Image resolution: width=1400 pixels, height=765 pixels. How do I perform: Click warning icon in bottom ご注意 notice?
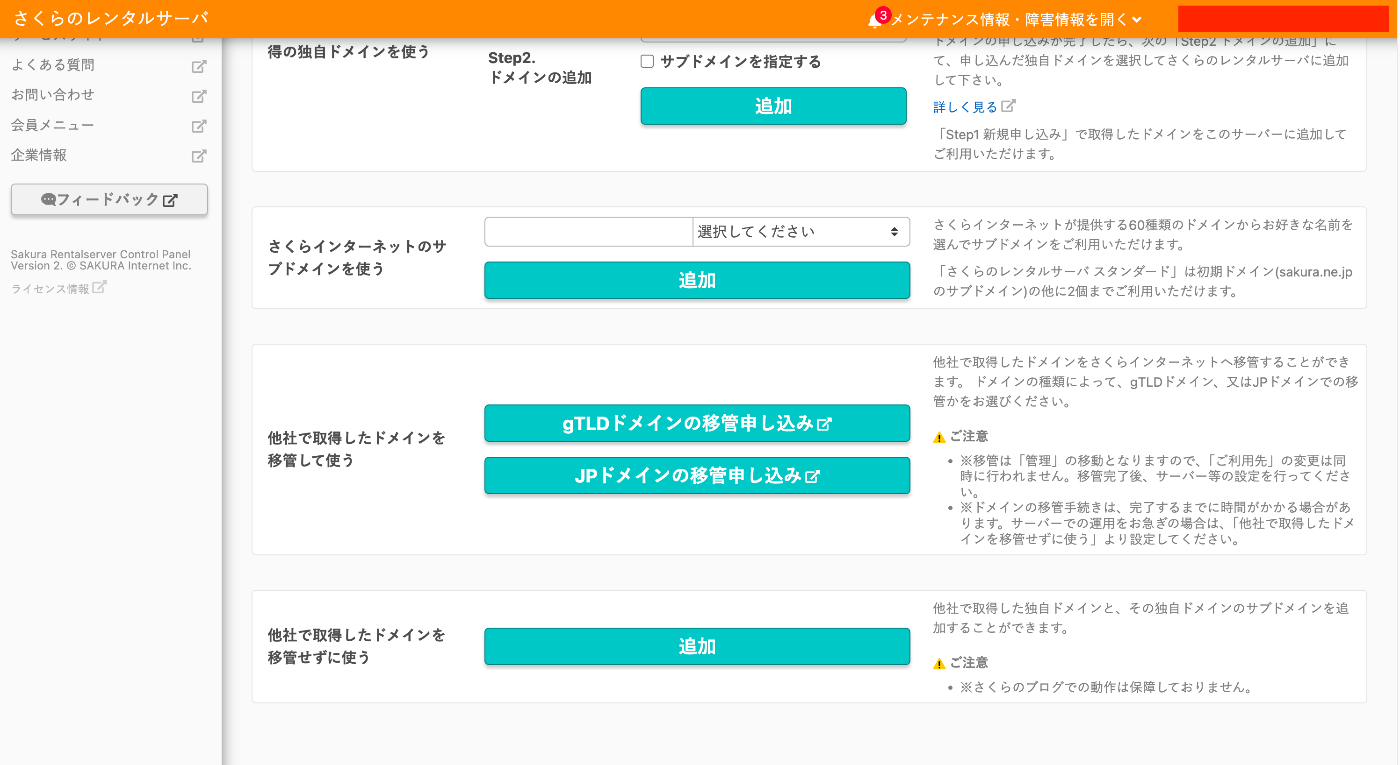click(939, 661)
